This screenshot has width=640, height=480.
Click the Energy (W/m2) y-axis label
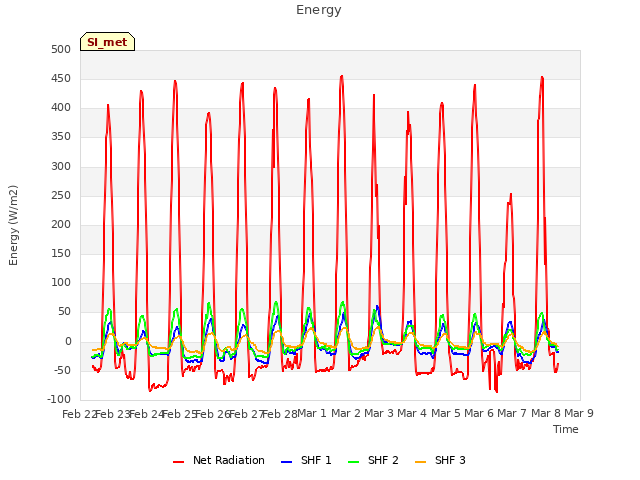[13, 225]
